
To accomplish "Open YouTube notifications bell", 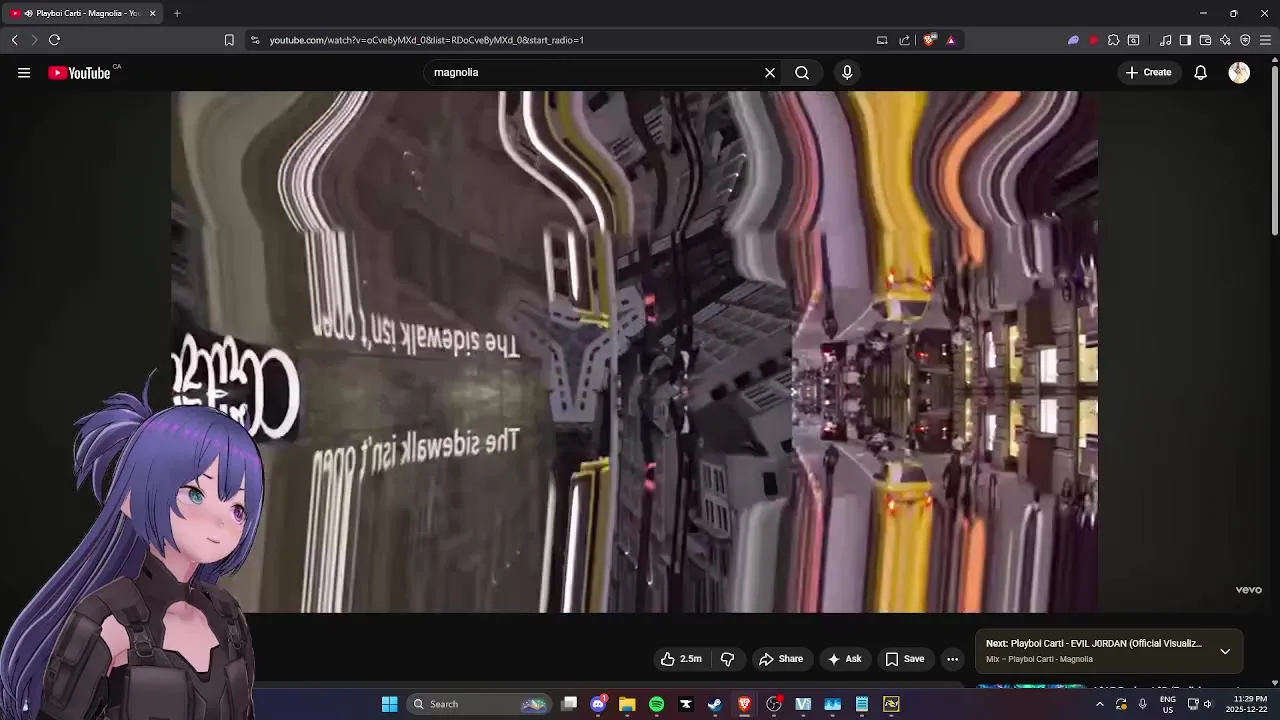I will pos(1201,73).
